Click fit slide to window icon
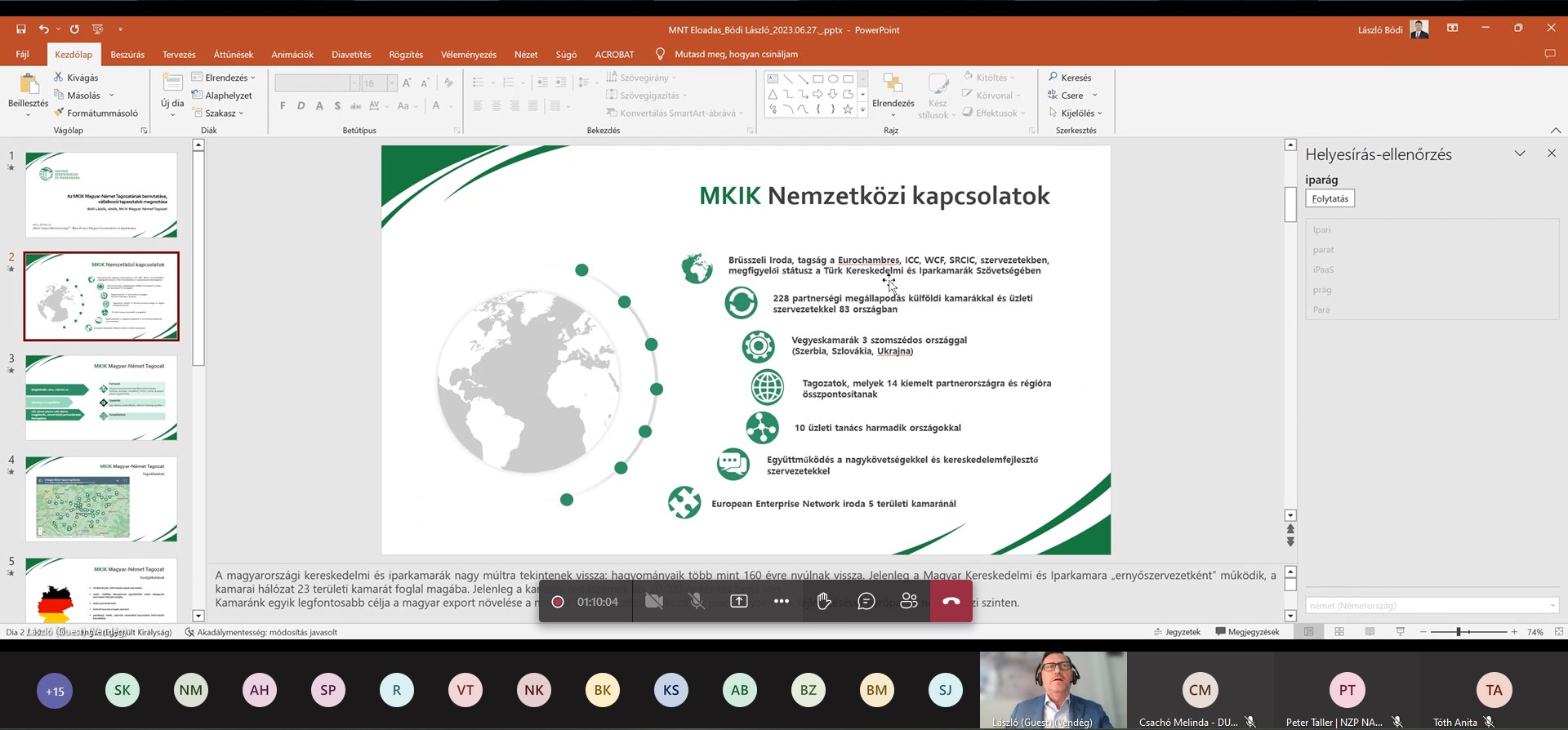This screenshot has width=1568, height=730. (1559, 632)
